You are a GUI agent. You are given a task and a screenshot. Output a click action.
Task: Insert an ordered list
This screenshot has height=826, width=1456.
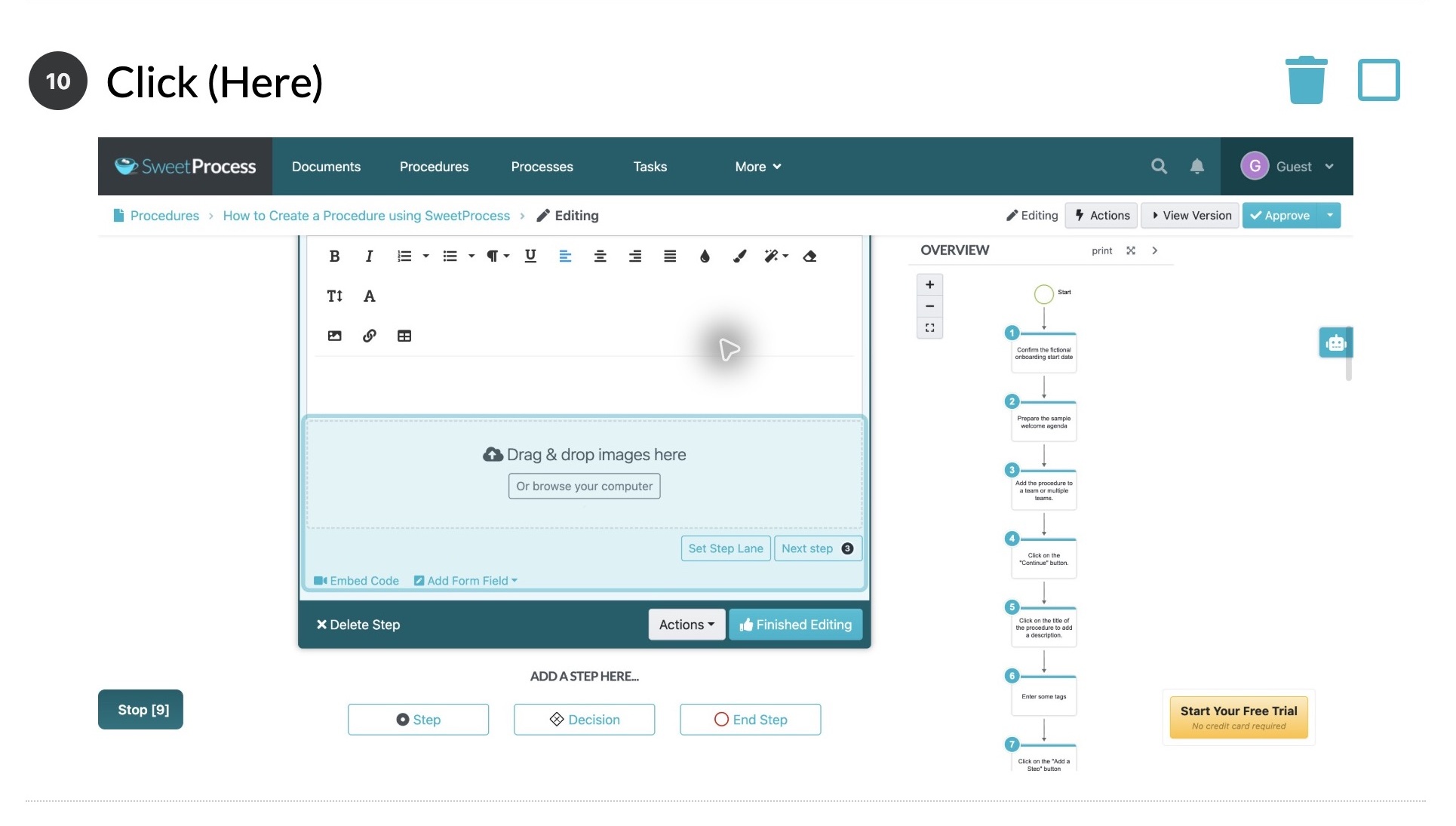click(x=404, y=256)
